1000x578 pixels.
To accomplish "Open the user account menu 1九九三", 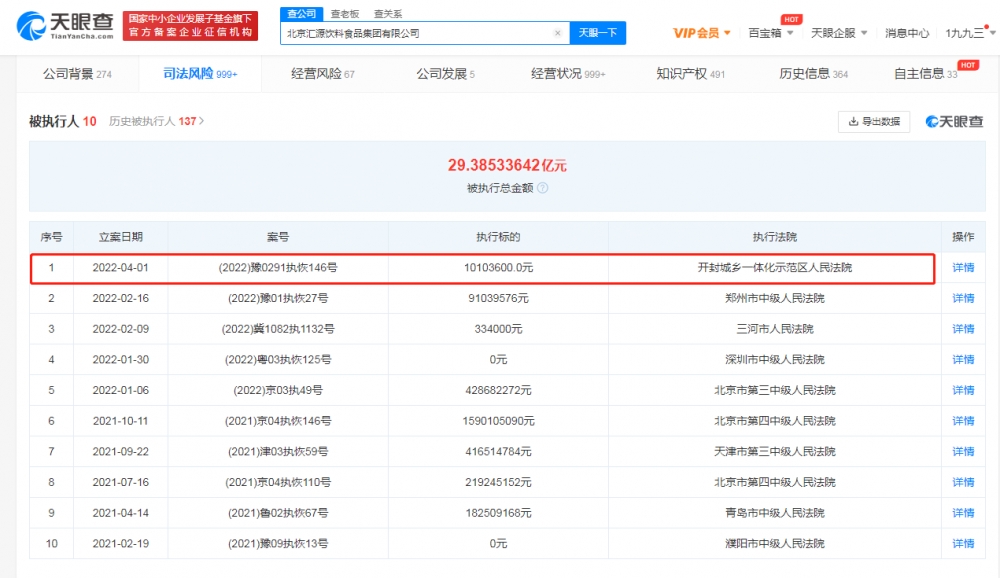I will 967,33.
